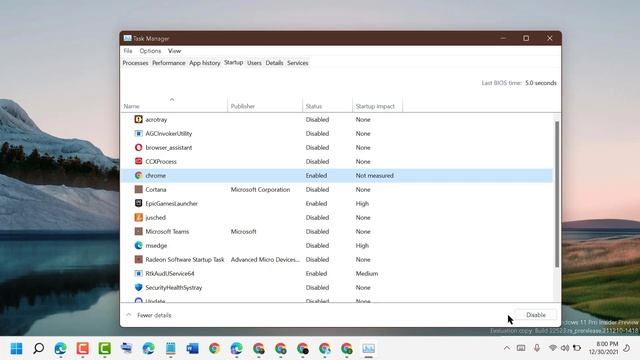Viewport: 640px width, 360px height.
Task: Collapse with Fewer details chevron
Action: [129, 315]
